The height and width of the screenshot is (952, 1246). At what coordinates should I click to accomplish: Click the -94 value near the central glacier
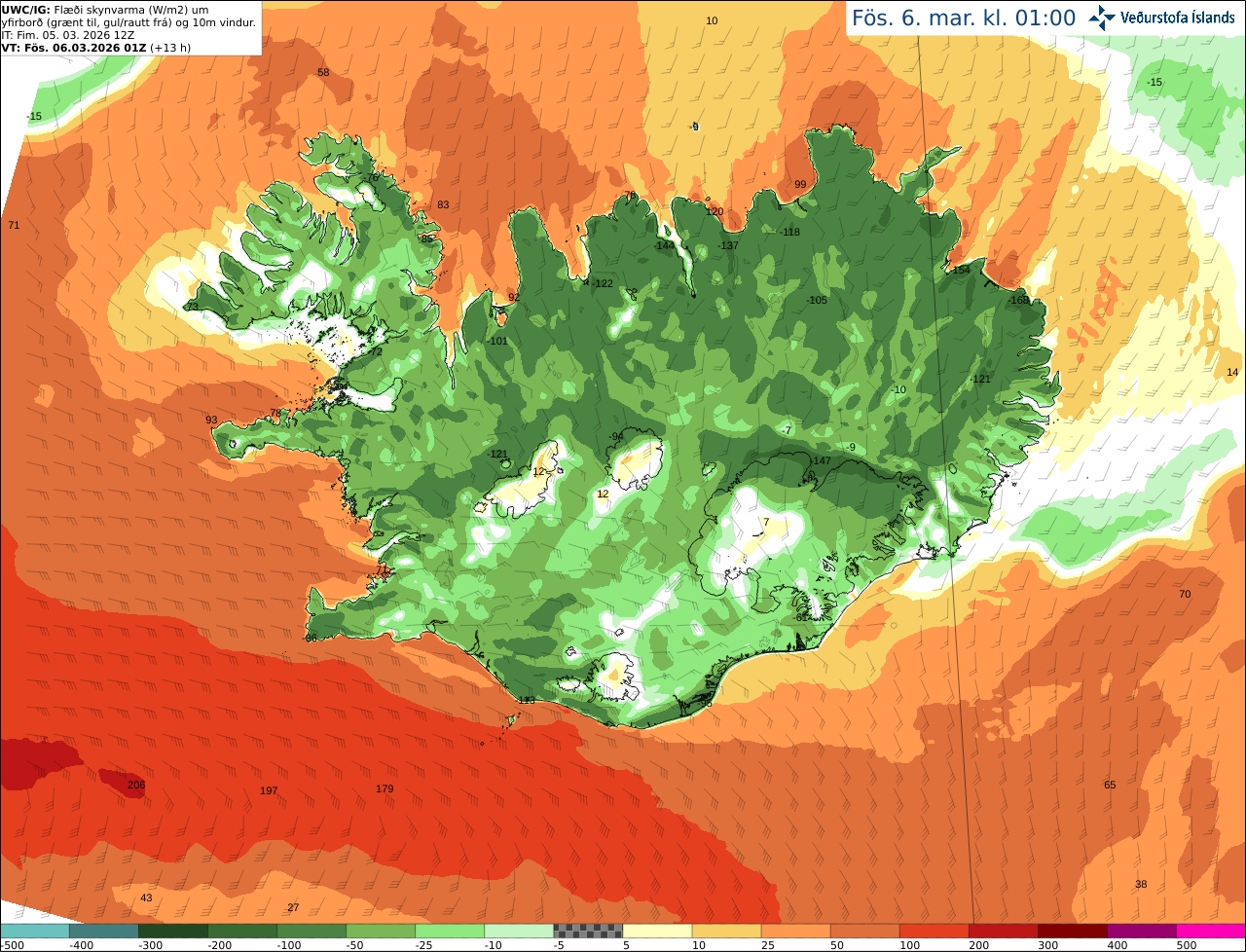(x=615, y=435)
